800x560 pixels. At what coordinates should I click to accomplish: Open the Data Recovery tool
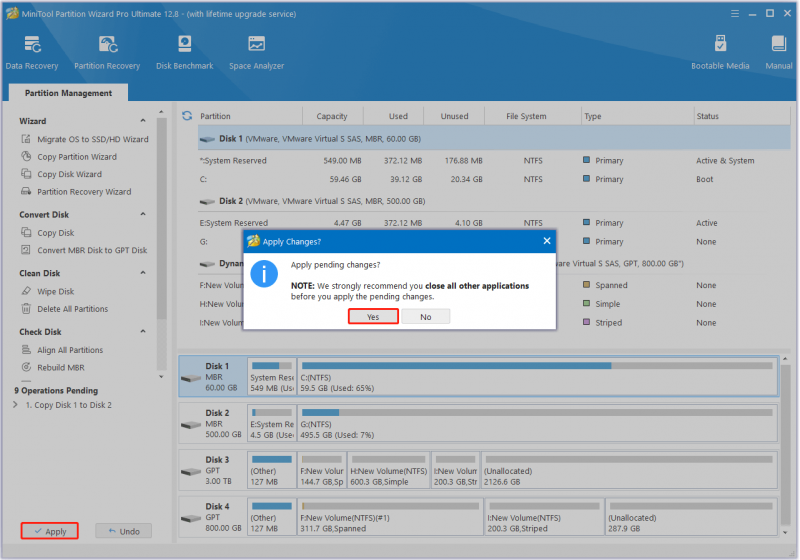point(32,52)
